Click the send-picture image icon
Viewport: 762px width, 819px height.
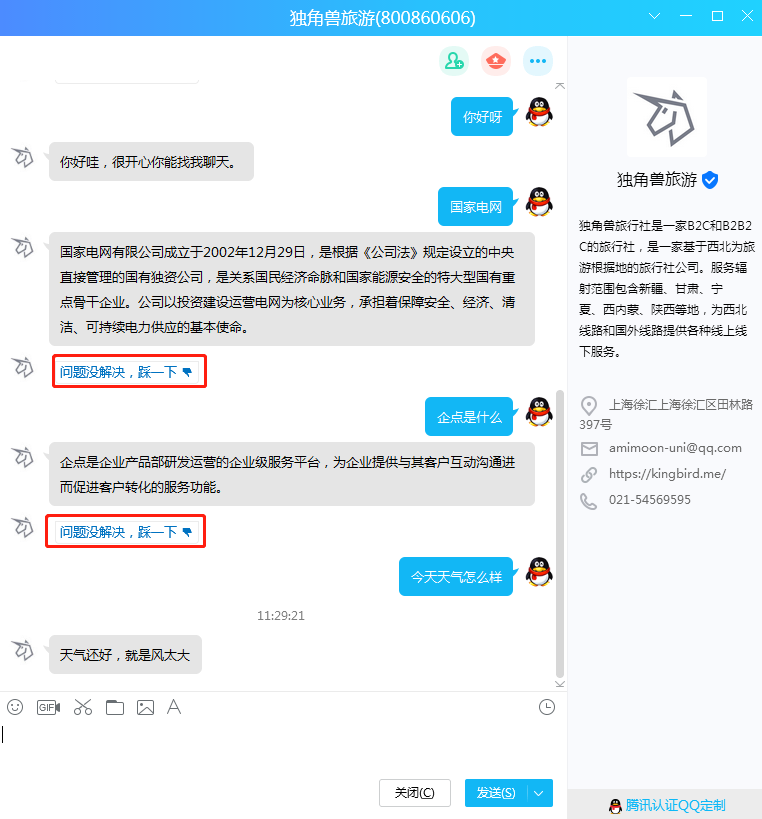145,707
